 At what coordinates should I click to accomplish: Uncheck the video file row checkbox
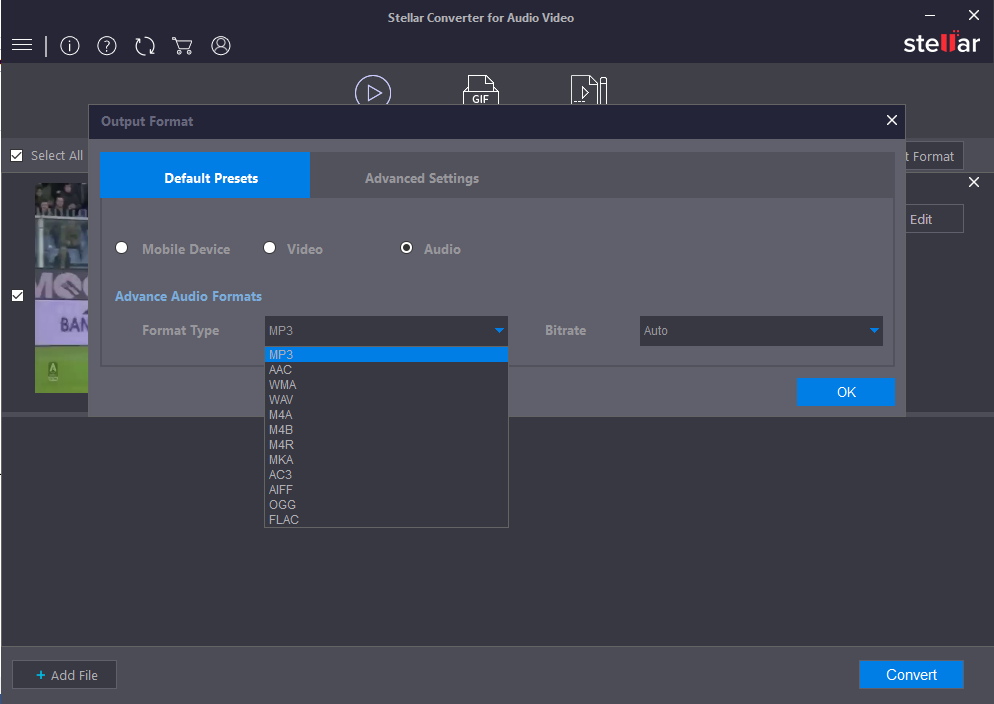click(x=18, y=295)
